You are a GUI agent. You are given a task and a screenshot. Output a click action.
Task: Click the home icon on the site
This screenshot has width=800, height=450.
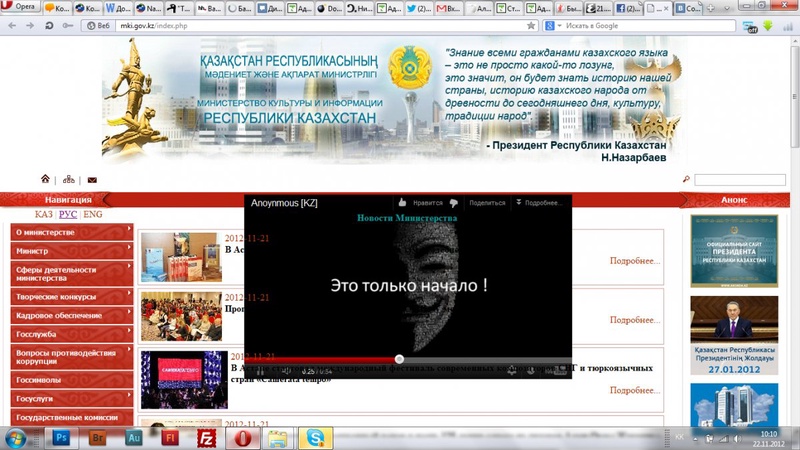(45, 179)
